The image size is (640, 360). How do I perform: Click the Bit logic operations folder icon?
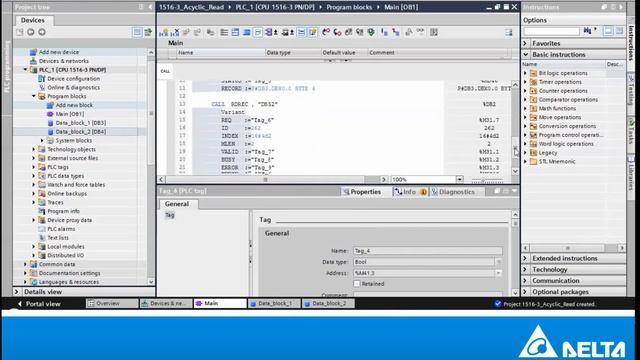(x=533, y=73)
